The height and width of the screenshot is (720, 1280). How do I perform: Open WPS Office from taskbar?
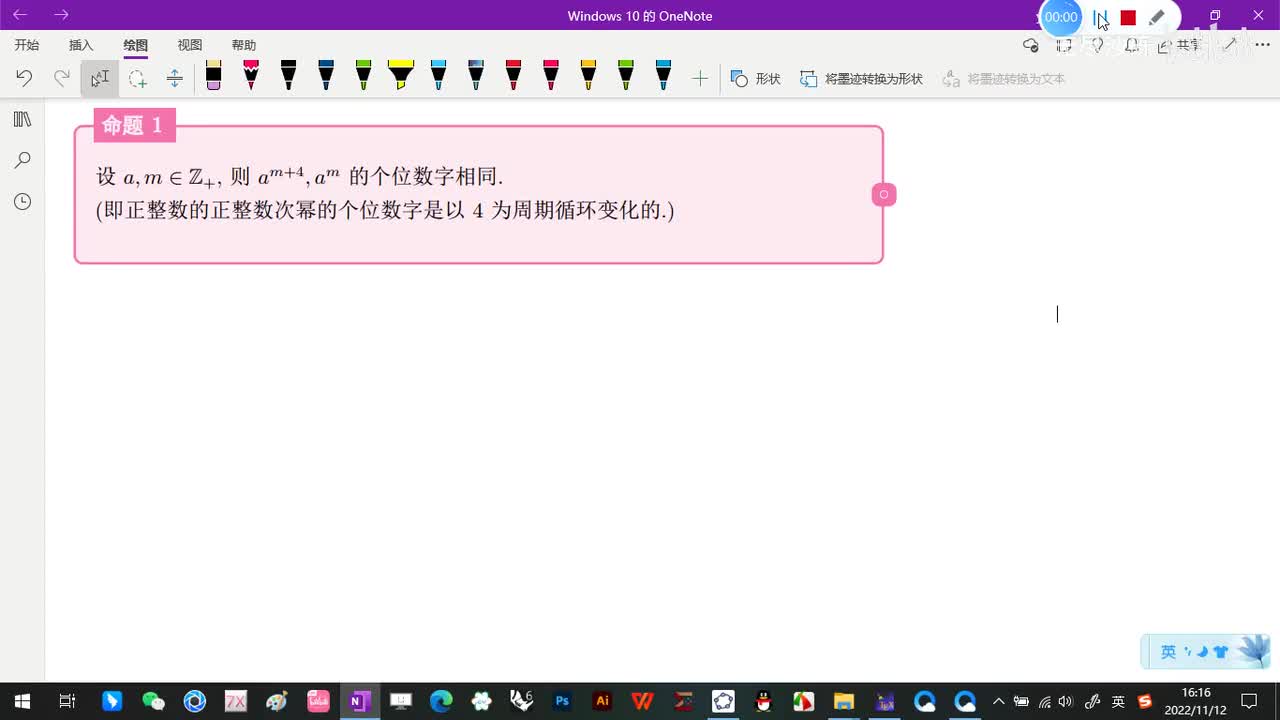643,701
